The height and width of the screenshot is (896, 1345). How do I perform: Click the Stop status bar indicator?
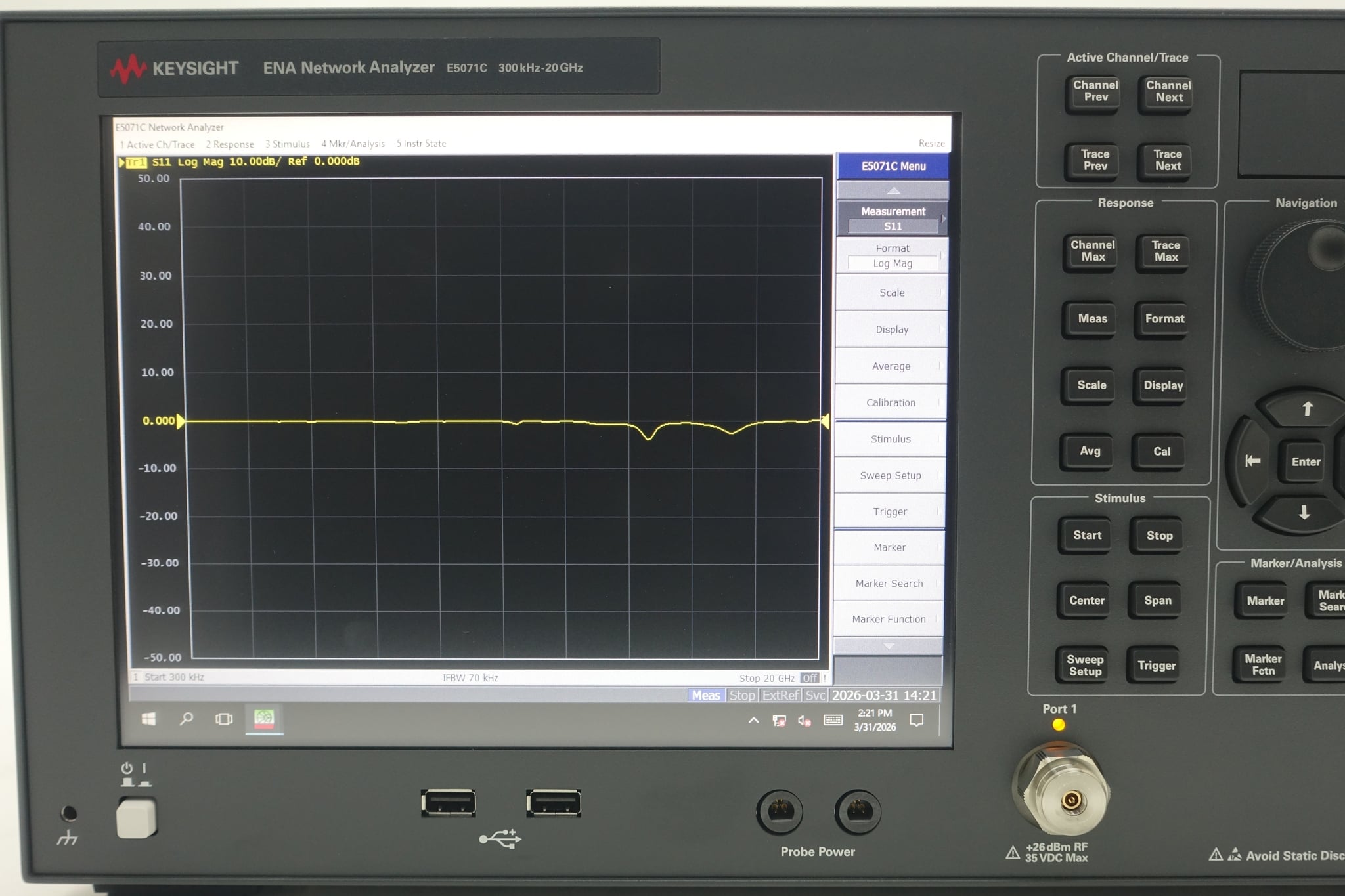(x=742, y=695)
